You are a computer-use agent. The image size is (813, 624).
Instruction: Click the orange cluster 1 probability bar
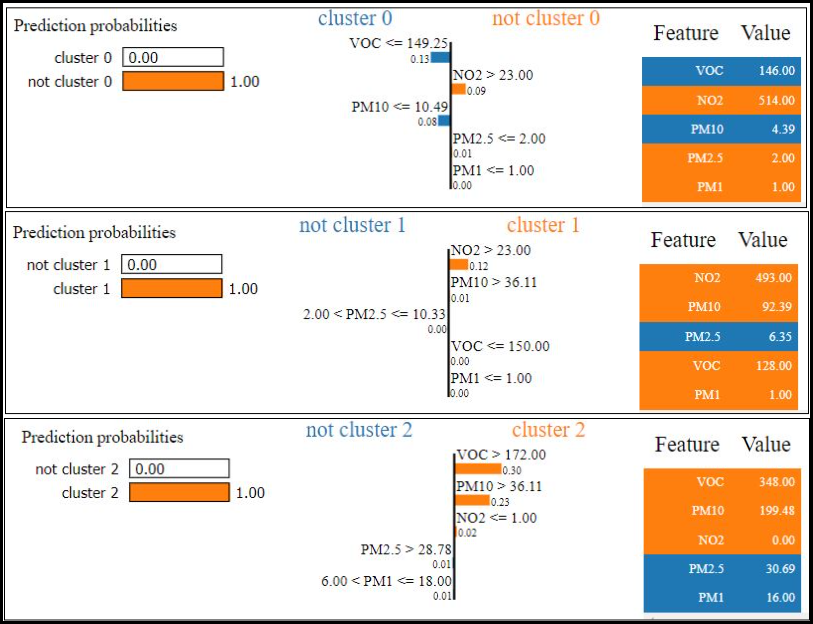coord(171,289)
